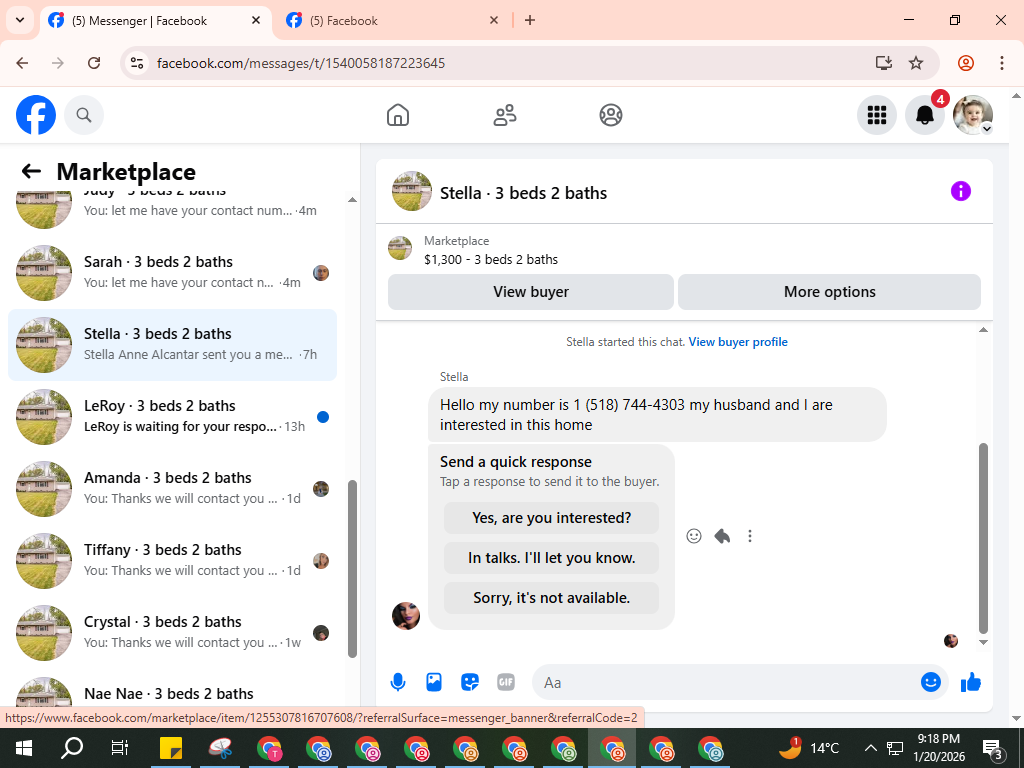Viewport: 1024px width, 768px height.
Task: Attach a file using the photo icon
Action: tap(434, 682)
